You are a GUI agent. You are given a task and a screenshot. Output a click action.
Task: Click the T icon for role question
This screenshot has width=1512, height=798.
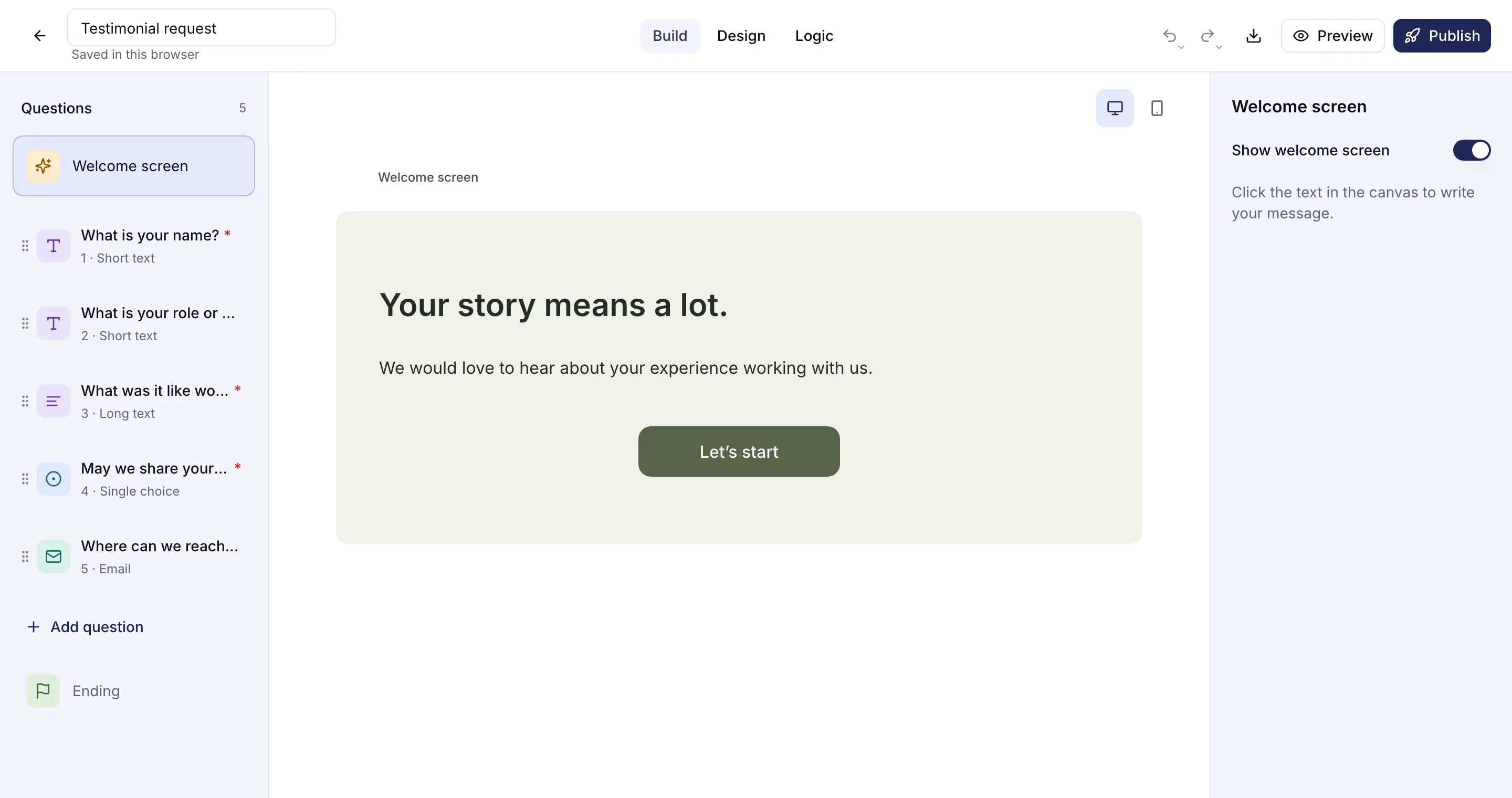54,323
